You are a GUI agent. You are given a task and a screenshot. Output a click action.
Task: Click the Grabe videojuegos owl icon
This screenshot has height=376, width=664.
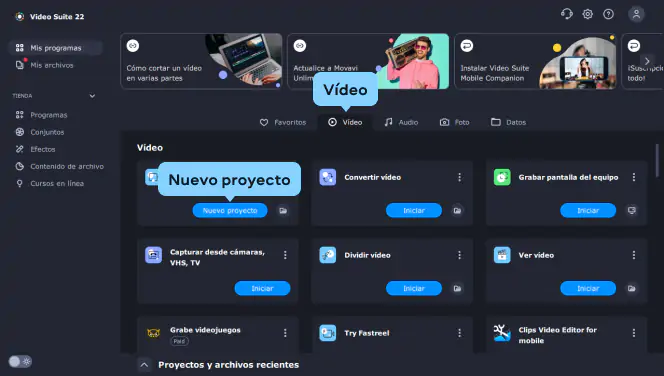pyautogui.click(x=153, y=333)
